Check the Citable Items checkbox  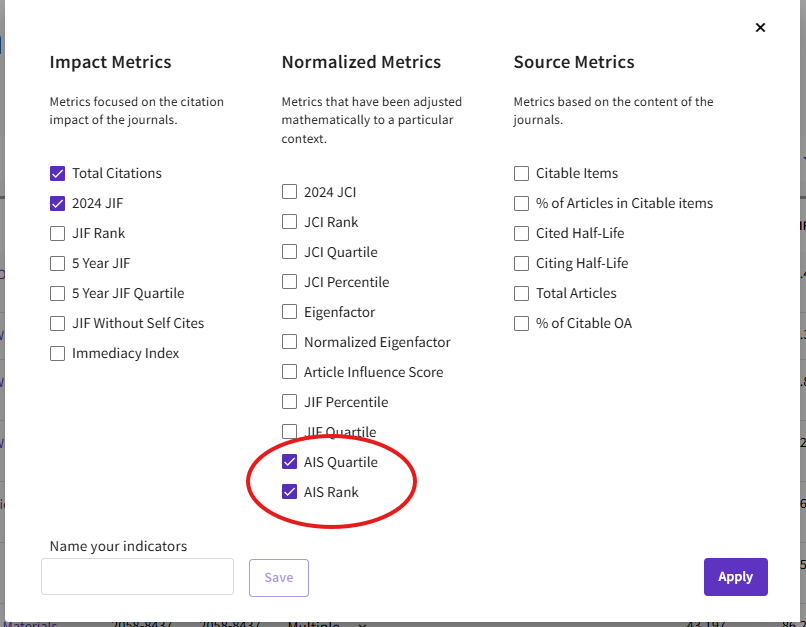click(522, 173)
